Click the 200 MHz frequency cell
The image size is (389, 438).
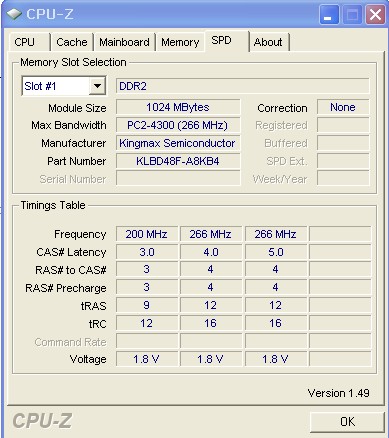coord(147,234)
